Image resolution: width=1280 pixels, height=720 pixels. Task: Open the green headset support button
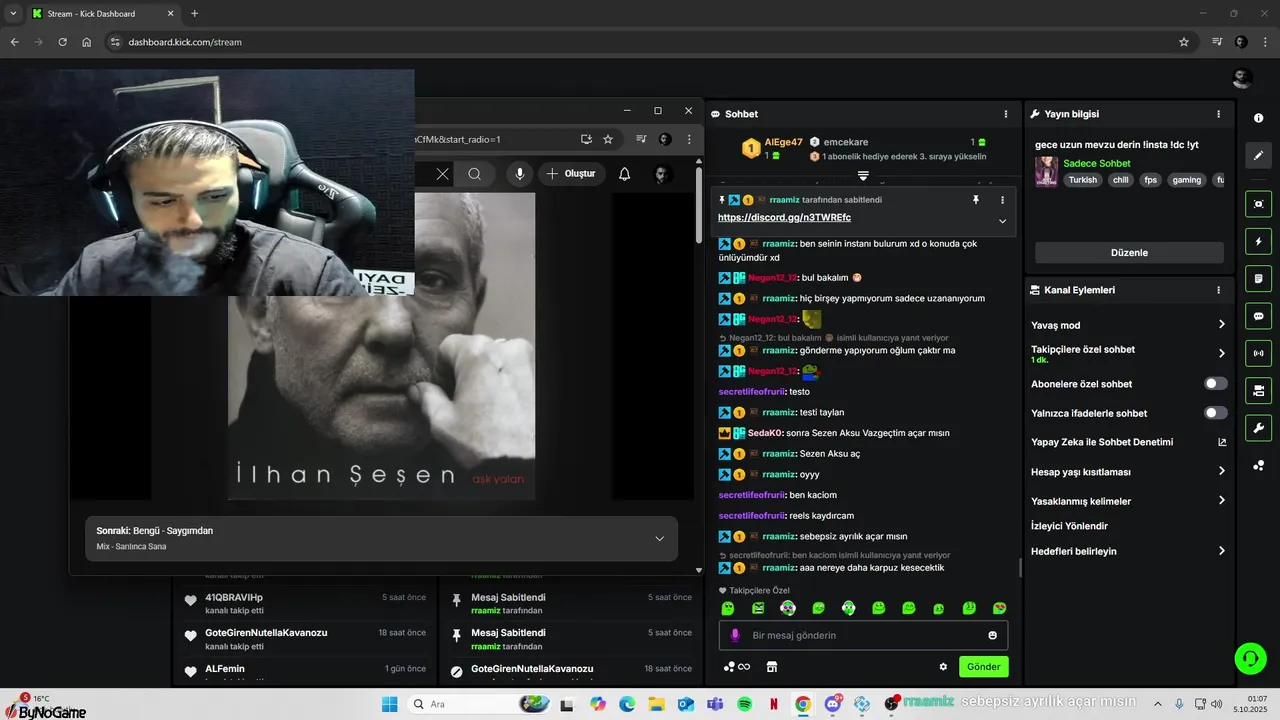1250,658
